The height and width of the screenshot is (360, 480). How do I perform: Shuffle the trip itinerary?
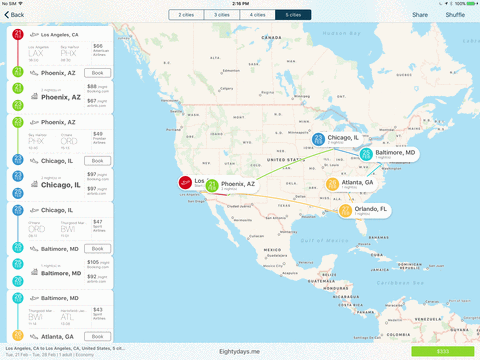pos(455,15)
